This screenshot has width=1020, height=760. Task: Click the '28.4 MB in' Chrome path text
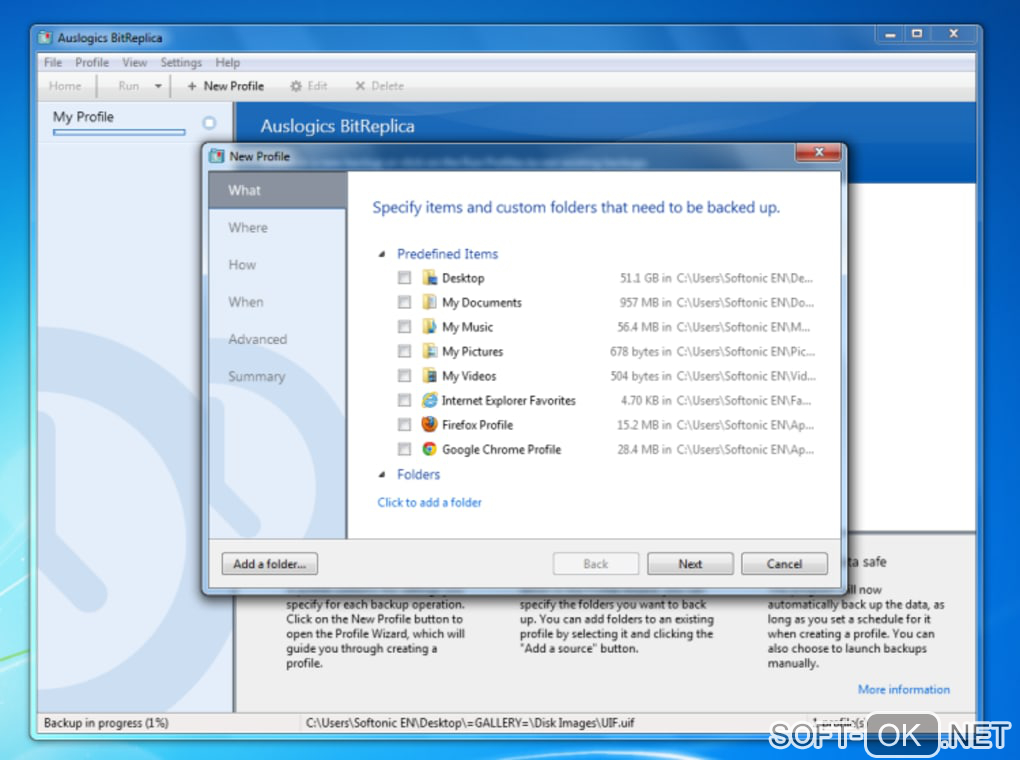coord(716,450)
